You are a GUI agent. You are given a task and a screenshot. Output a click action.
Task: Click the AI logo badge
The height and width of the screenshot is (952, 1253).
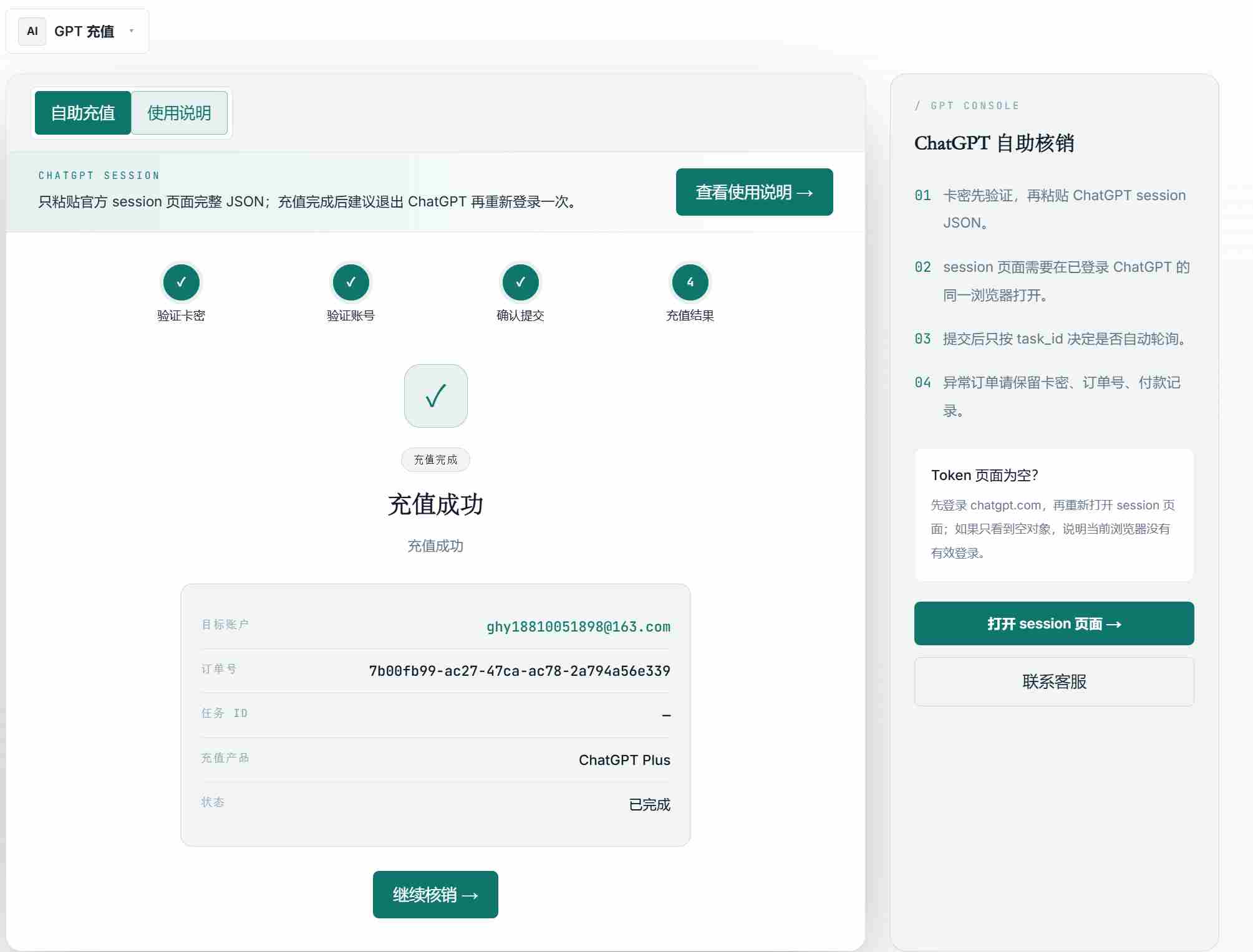coord(32,31)
